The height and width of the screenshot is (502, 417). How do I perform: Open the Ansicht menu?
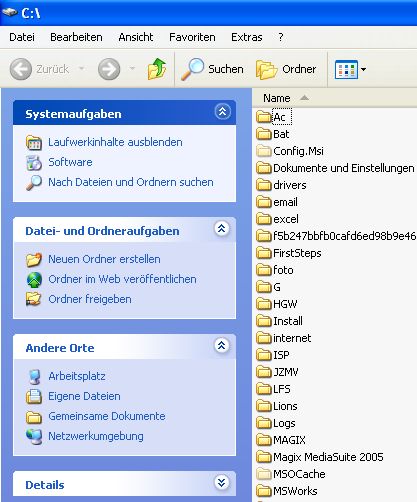tap(136, 37)
